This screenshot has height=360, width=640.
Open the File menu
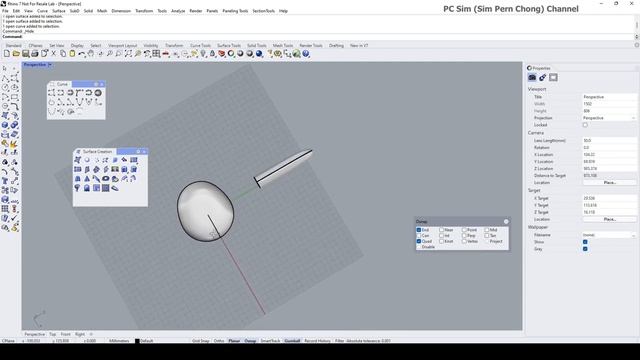click(x=5, y=11)
